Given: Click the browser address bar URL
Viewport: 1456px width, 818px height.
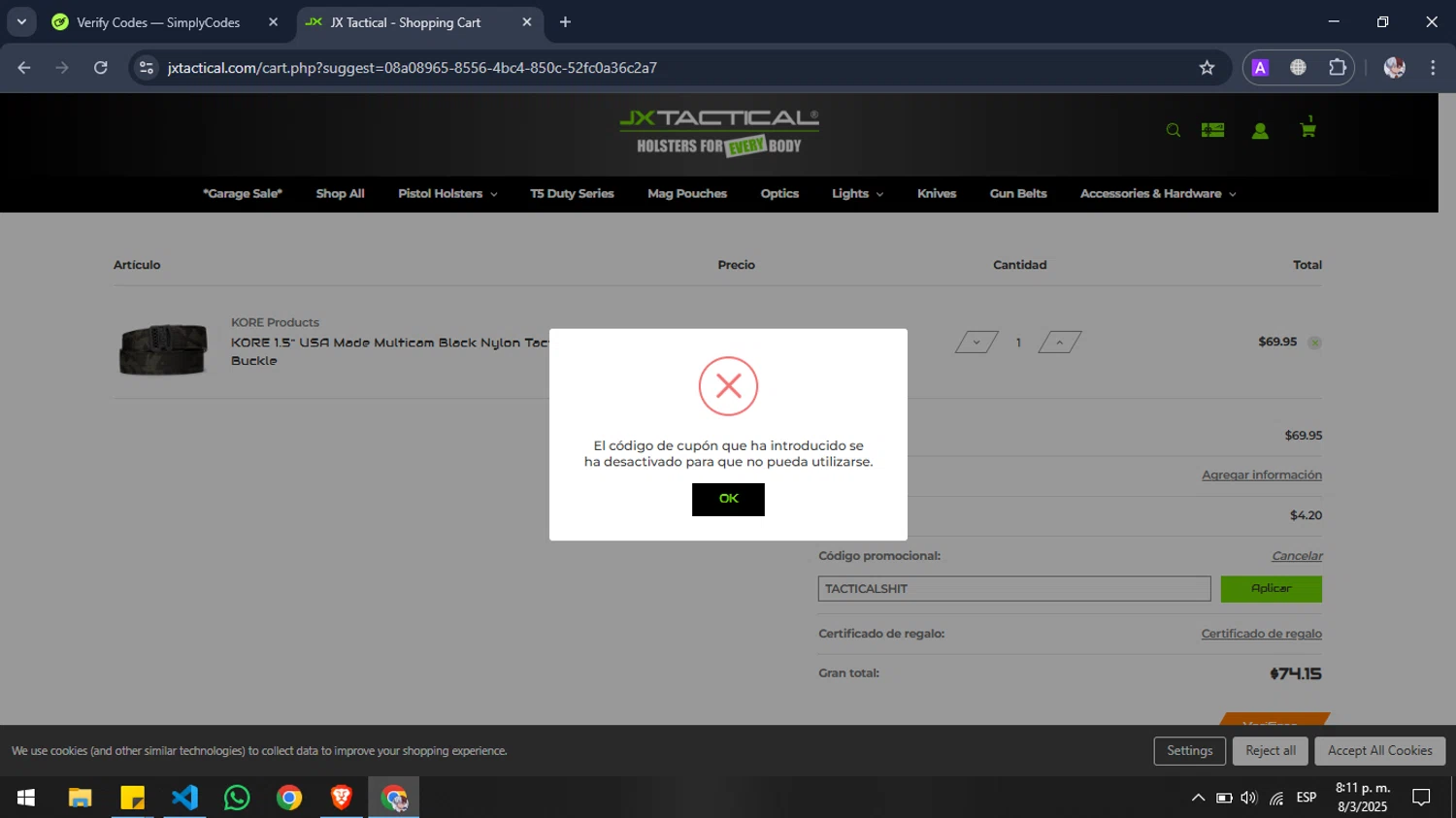Looking at the screenshot, I should click(x=413, y=68).
